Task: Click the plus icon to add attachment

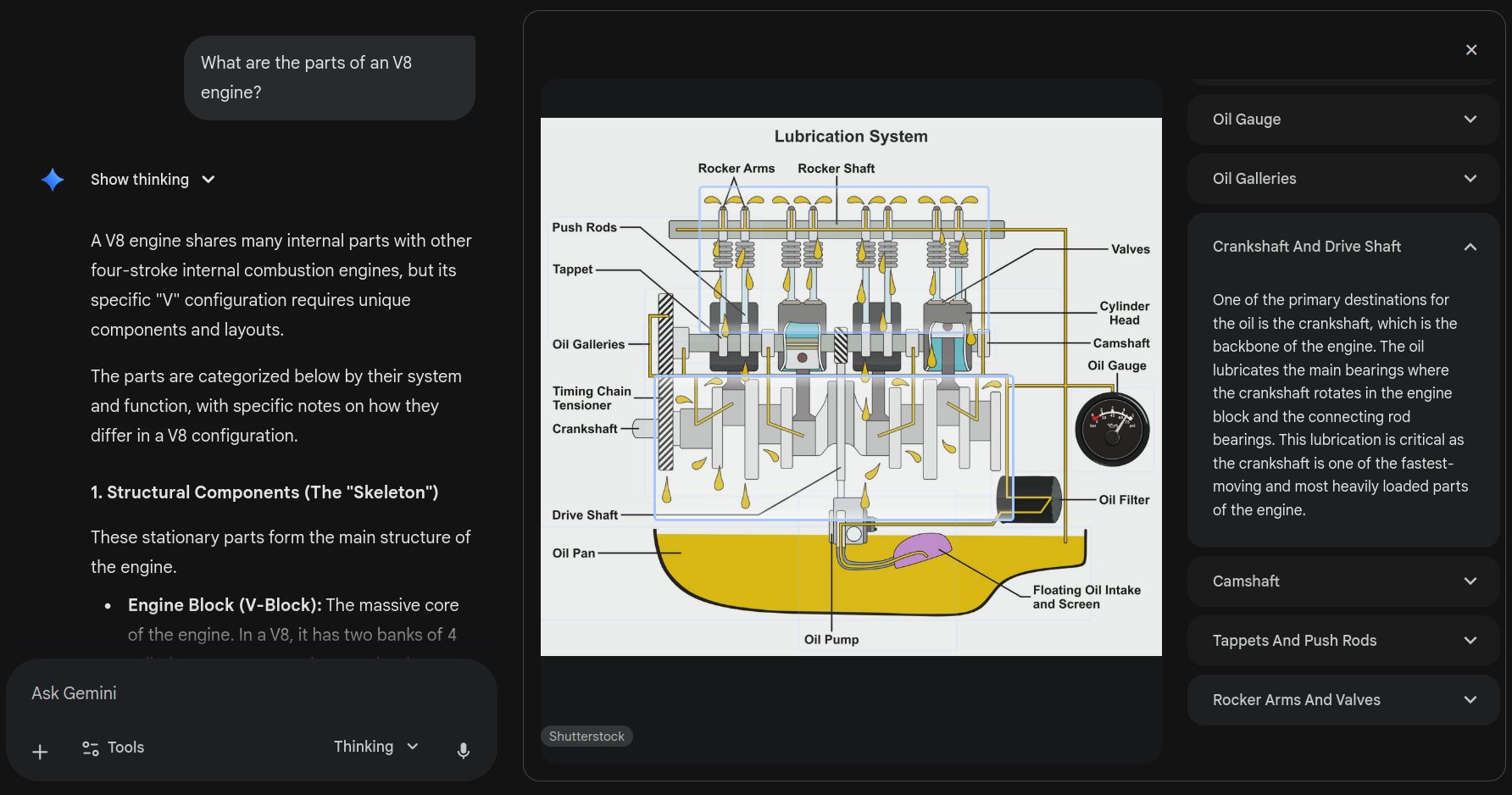Action: pyautogui.click(x=40, y=752)
